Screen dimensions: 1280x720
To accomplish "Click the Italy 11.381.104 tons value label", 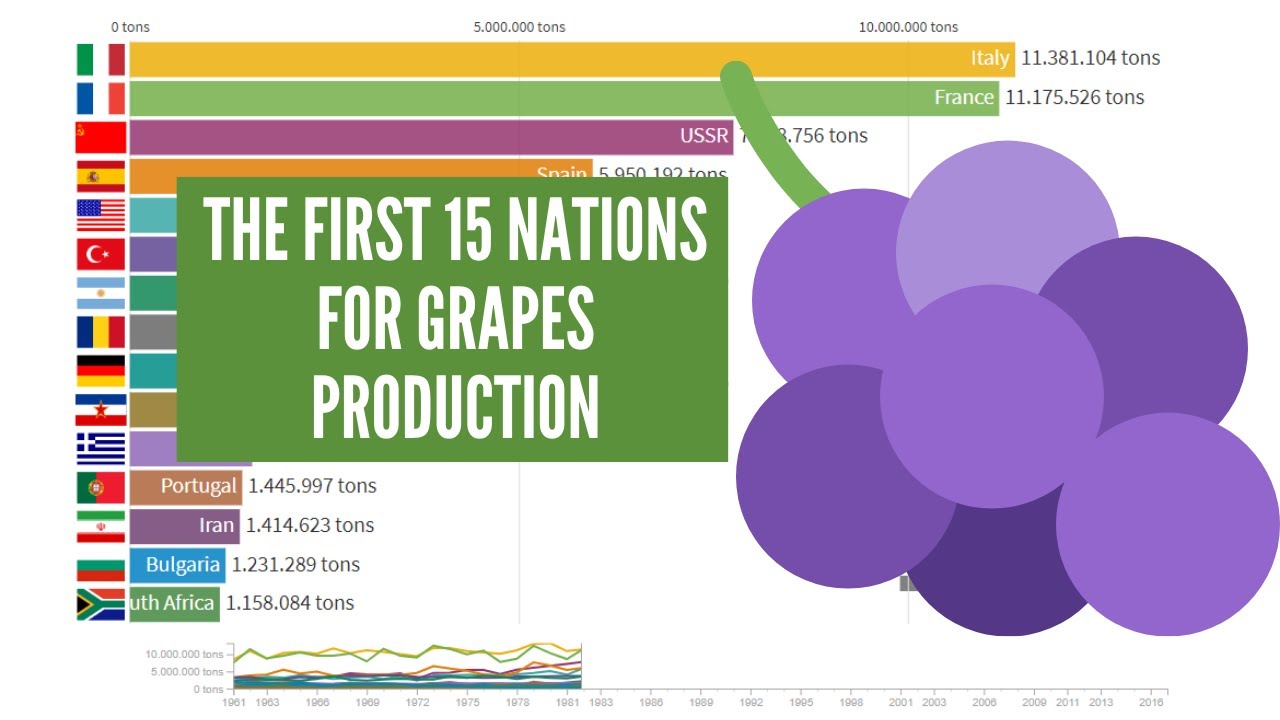I will click(1090, 58).
